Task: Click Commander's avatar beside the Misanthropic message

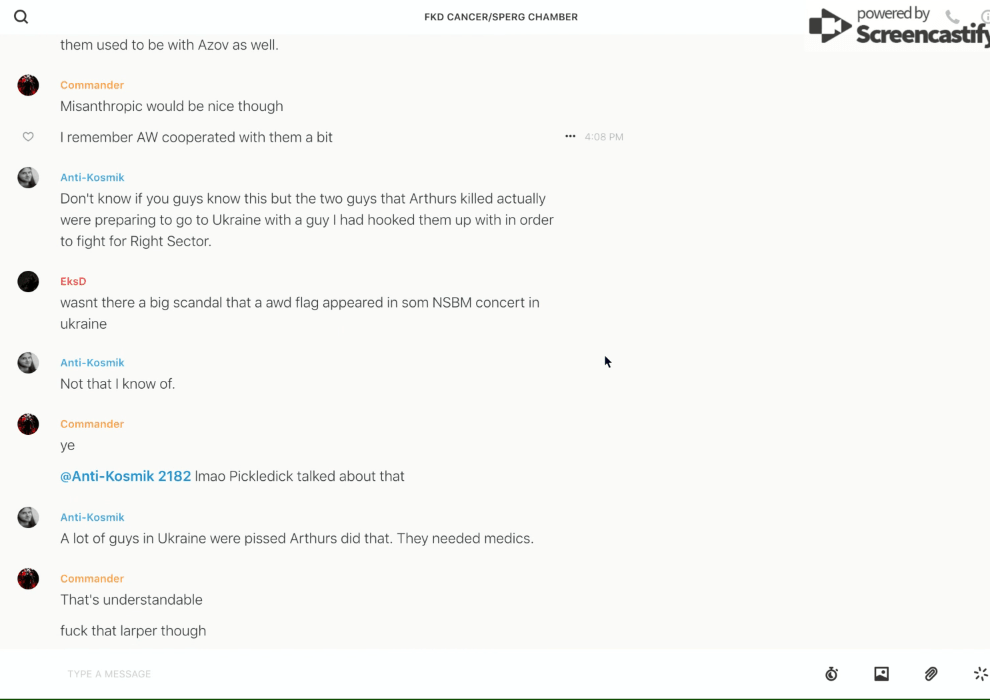Action: (28, 86)
